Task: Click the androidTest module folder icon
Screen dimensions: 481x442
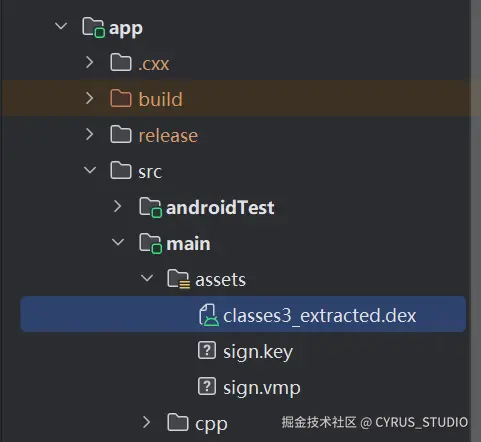Action: 150,207
